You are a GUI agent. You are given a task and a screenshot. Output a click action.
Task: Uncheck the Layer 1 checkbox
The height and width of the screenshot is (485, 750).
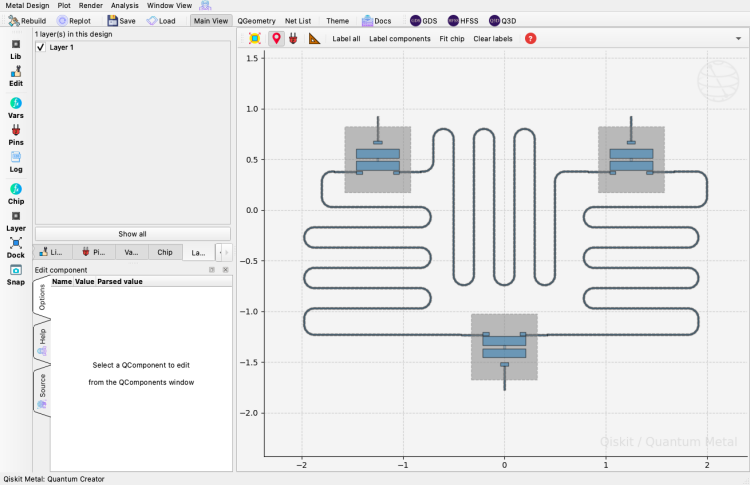pyautogui.click(x=41, y=47)
